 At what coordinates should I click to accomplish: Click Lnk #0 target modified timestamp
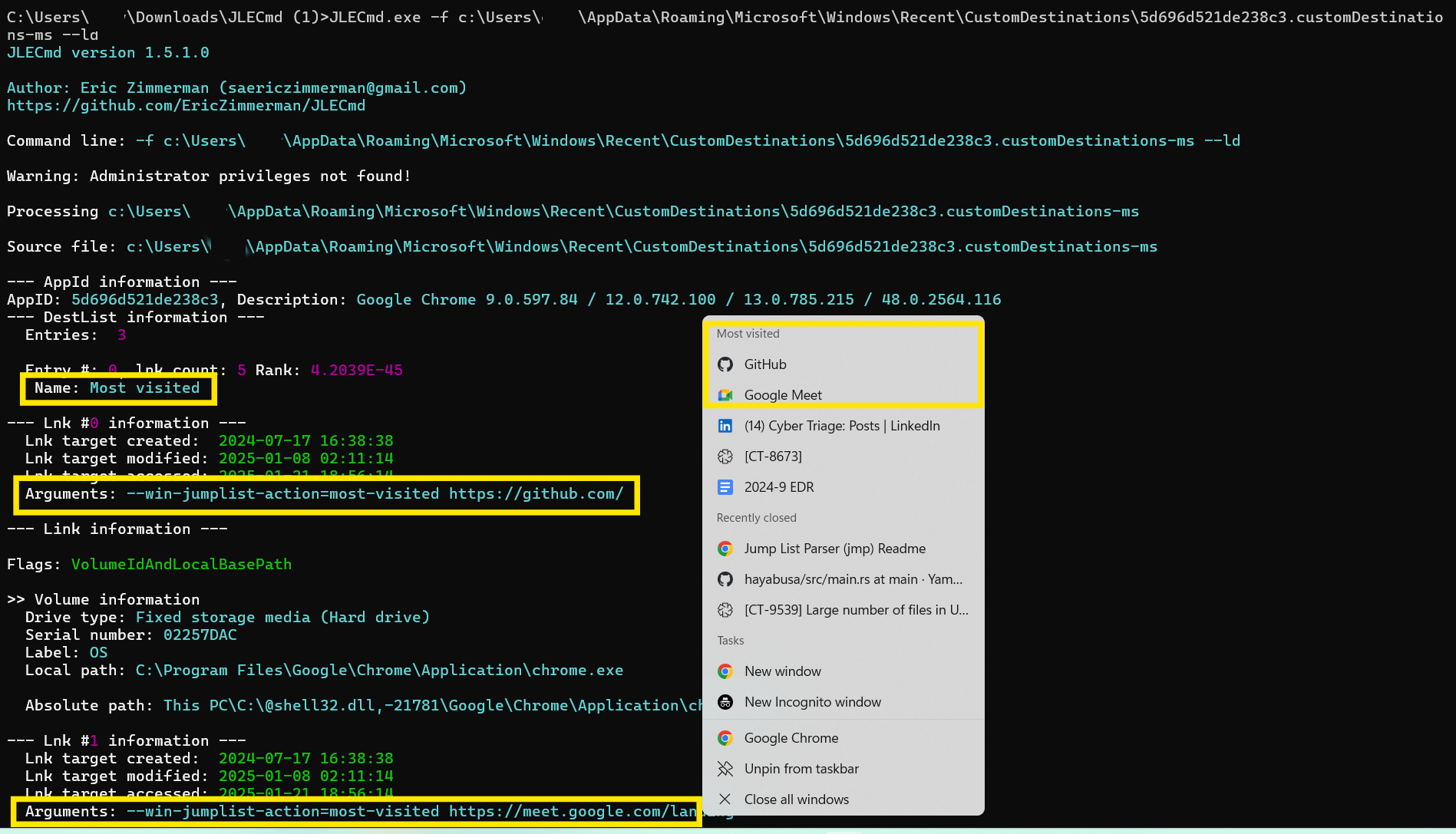click(x=306, y=458)
